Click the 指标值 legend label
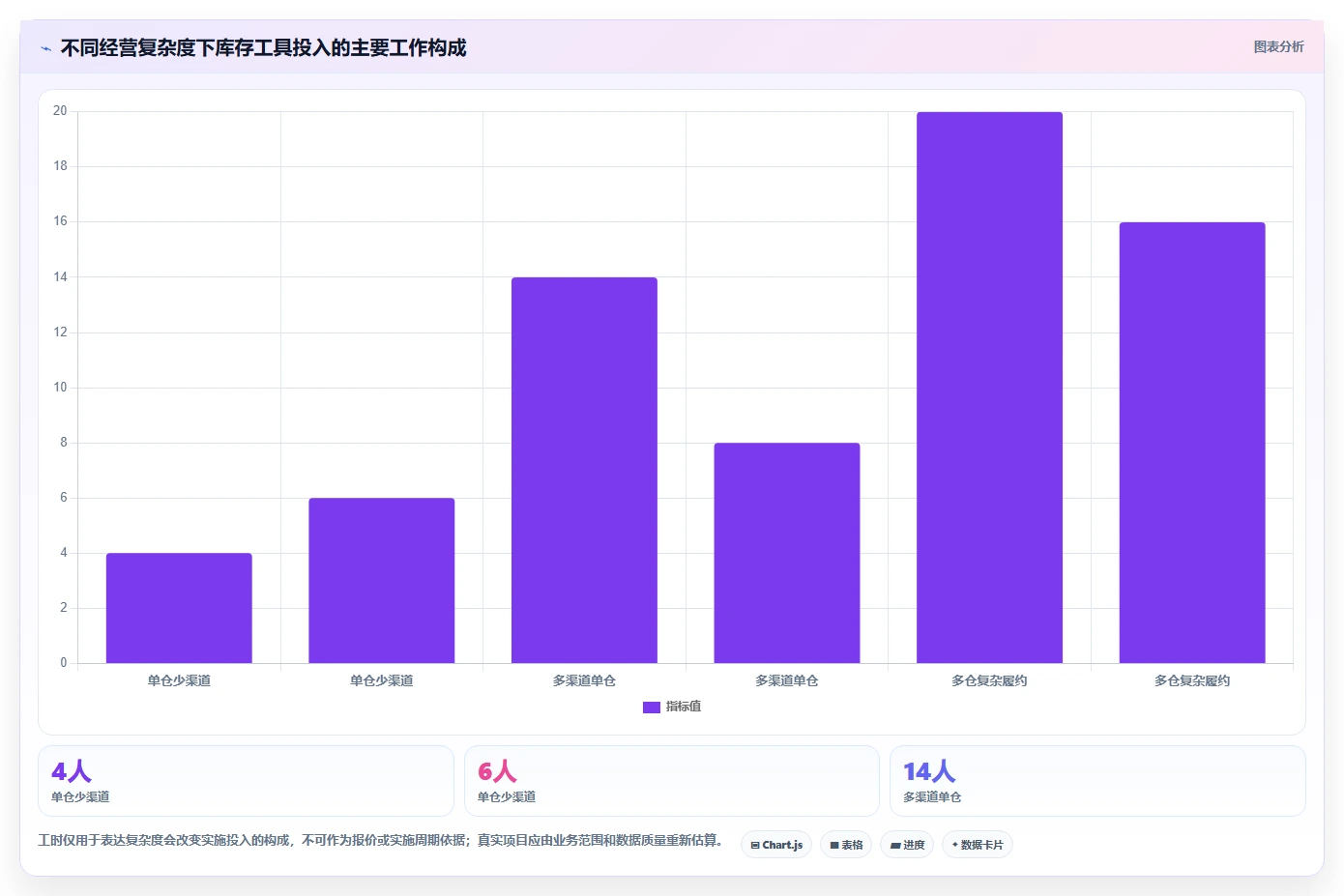1344x896 pixels. 684,707
